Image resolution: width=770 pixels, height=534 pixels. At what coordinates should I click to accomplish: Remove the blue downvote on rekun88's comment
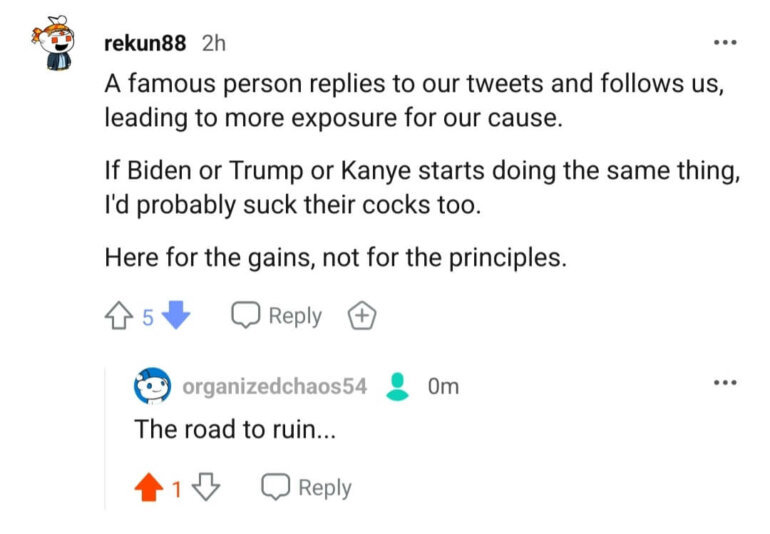pyautogui.click(x=176, y=317)
